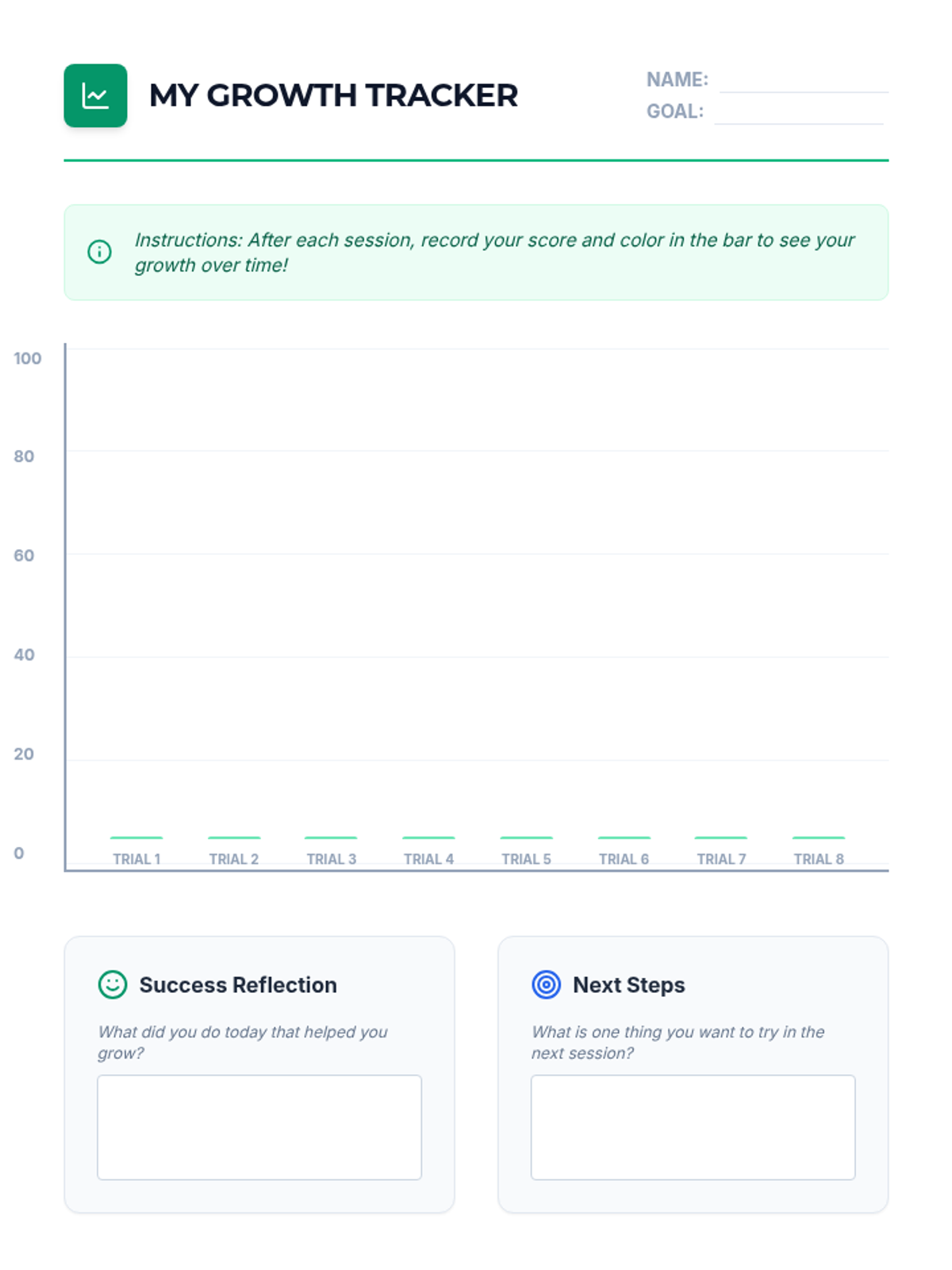Click the Success Reflection heading
The image size is (952, 1270).
click(238, 985)
